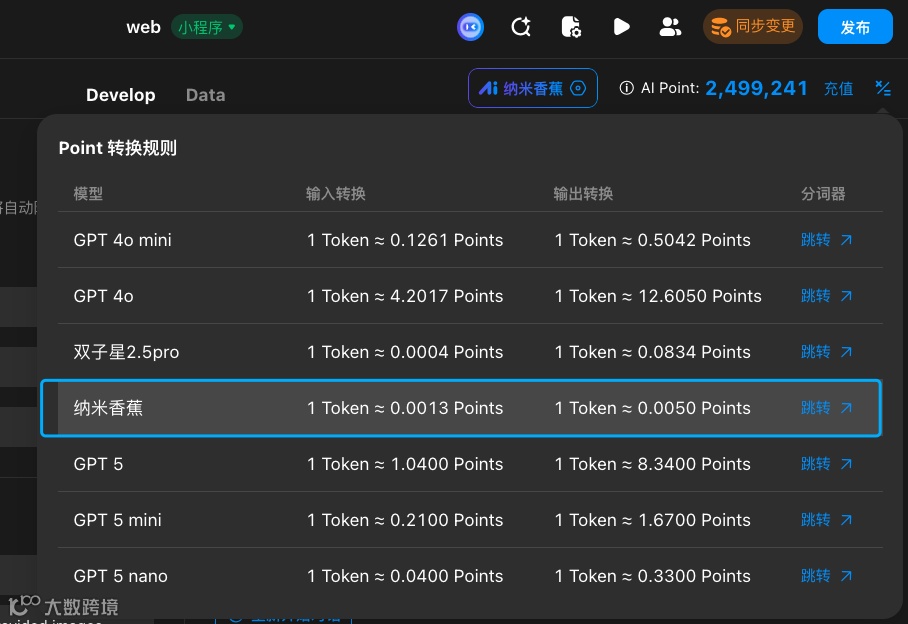This screenshot has height=624, width=908.
Task: Click the 分词器 column header
Action: (x=823, y=193)
